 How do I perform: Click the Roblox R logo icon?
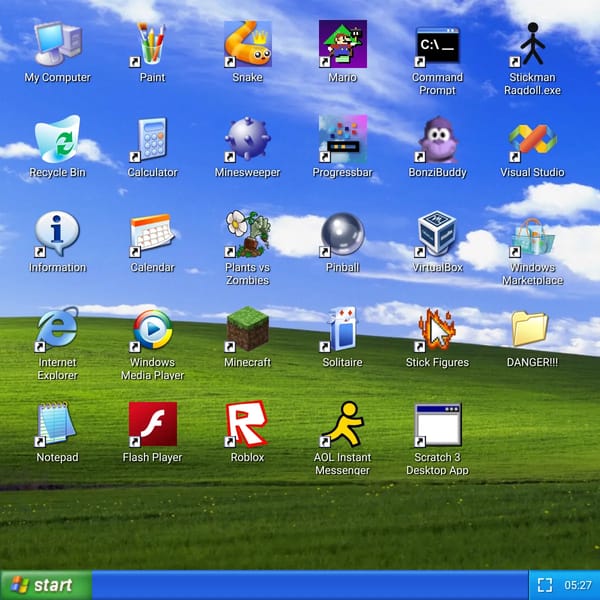(247, 424)
